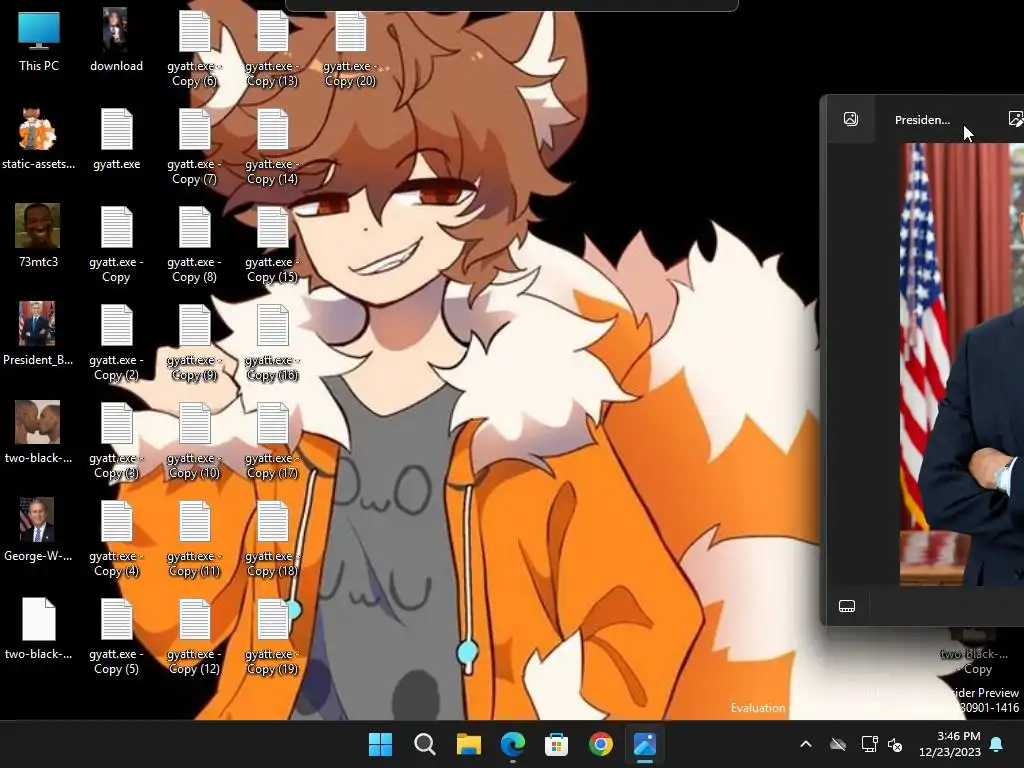
Task: Click the Presiden... title in Photos window
Action: [x=922, y=120]
